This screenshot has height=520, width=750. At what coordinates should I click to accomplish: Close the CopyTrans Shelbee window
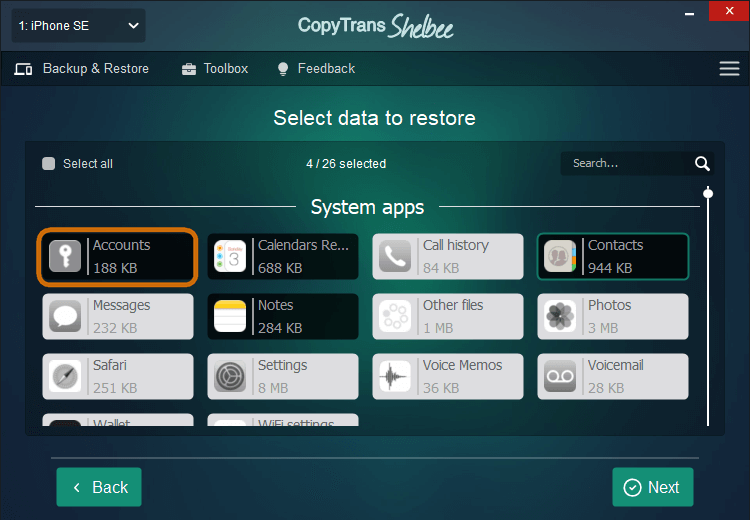(729, 11)
